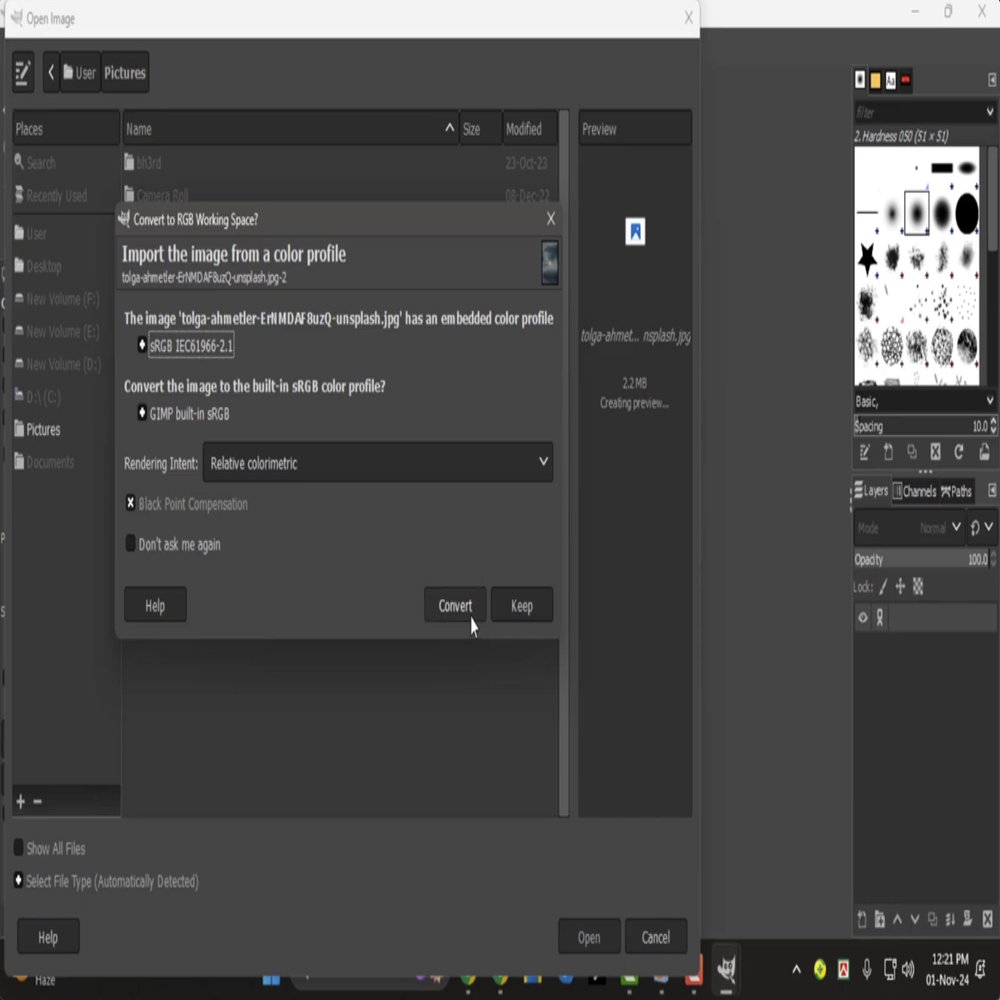The image size is (1000, 1000).
Task: Click the delete brush icon
Action: point(935,452)
